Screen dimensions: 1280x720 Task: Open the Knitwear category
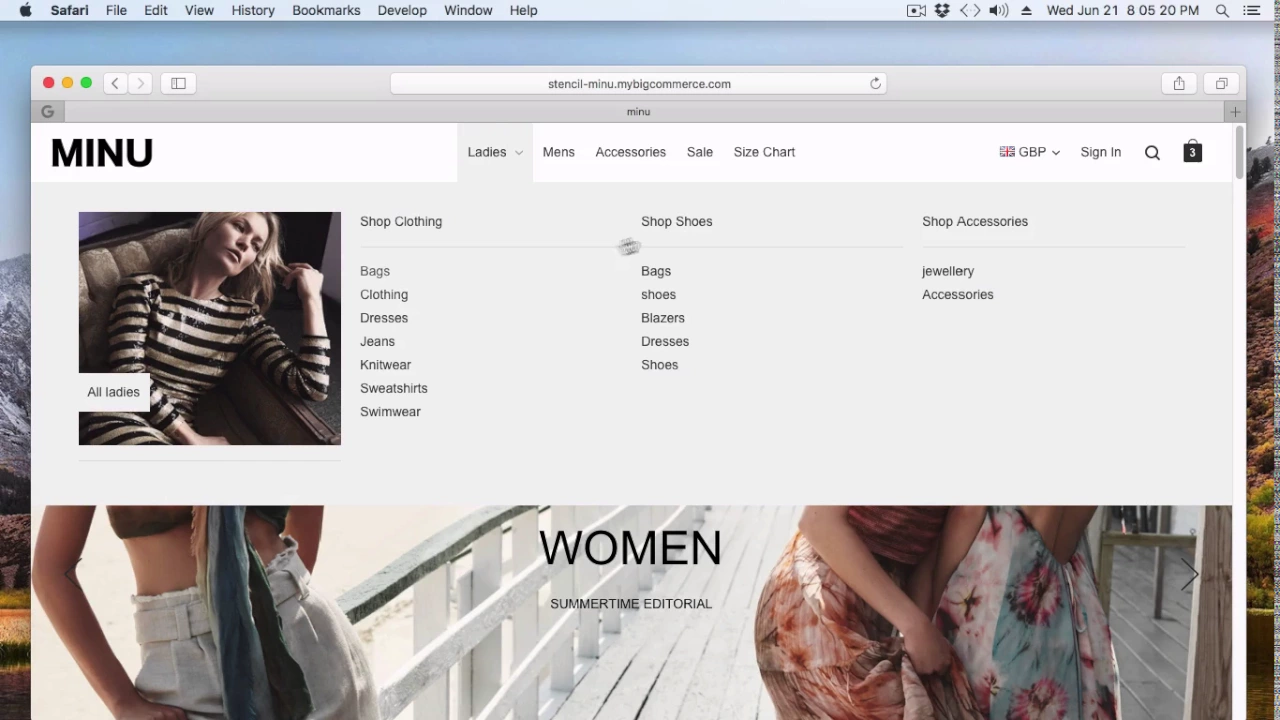pyautogui.click(x=385, y=365)
